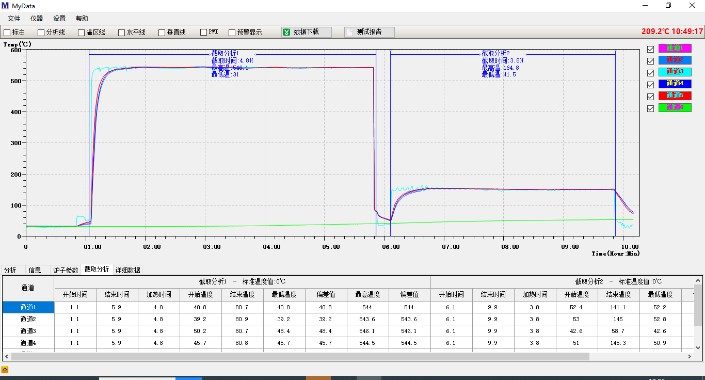Open the 帮助 (Help) menu

(82, 18)
